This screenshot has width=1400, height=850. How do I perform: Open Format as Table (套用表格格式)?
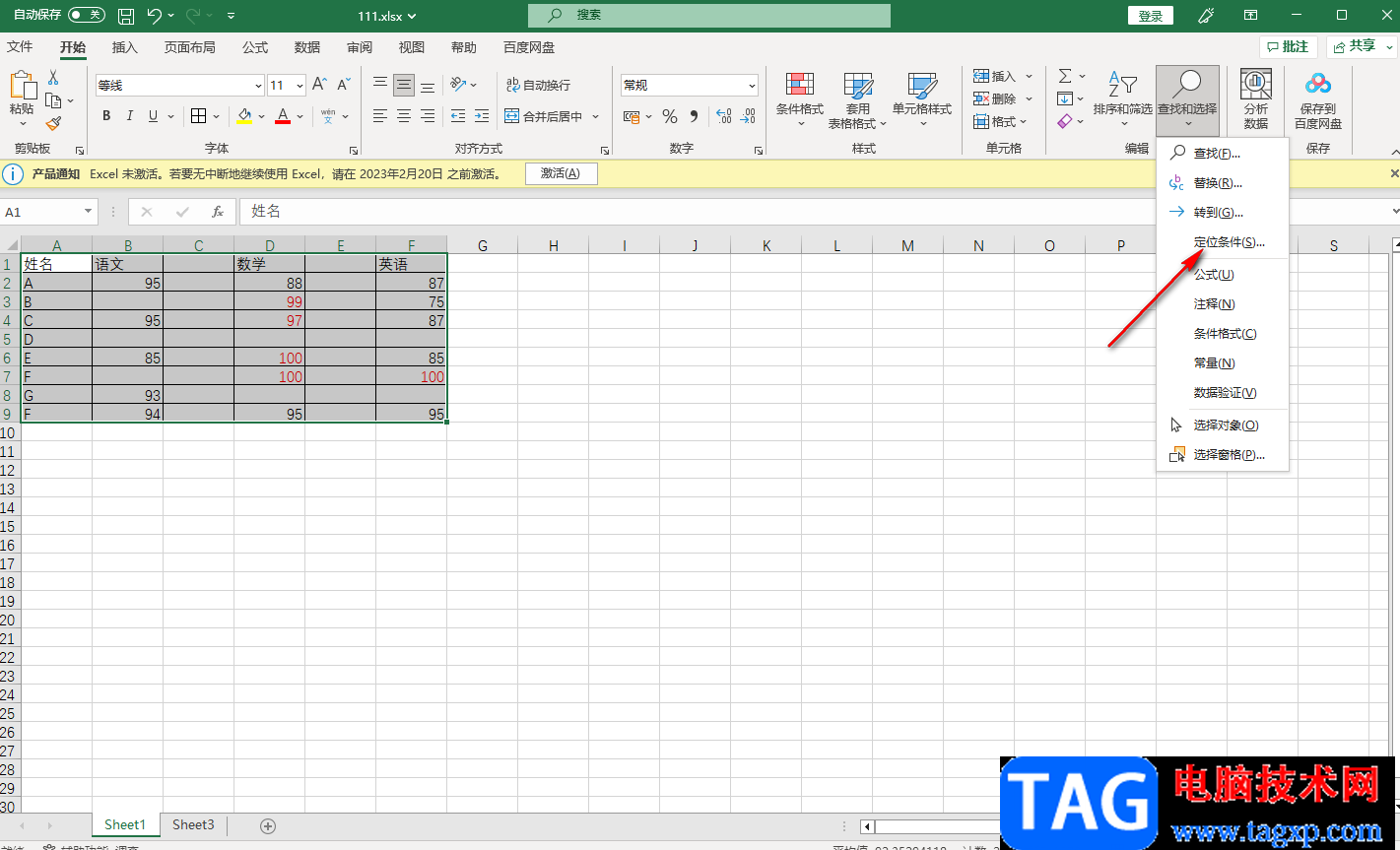tap(858, 99)
